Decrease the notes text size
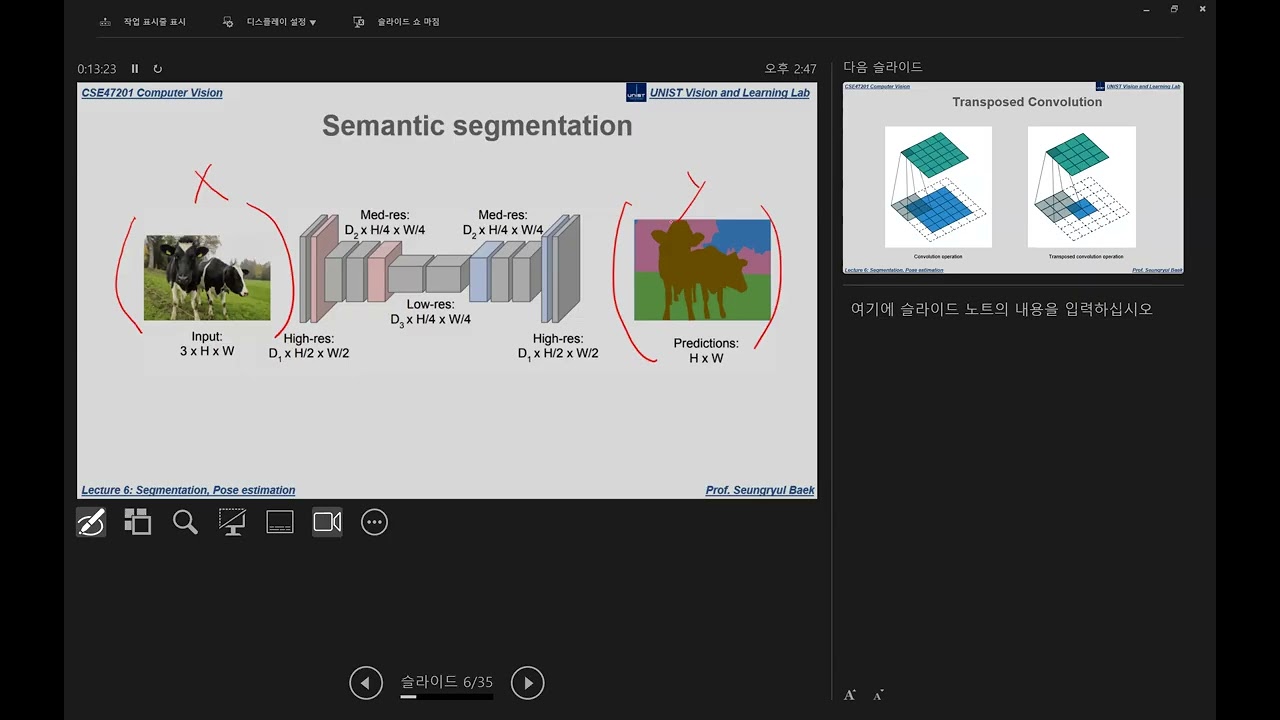 point(878,695)
